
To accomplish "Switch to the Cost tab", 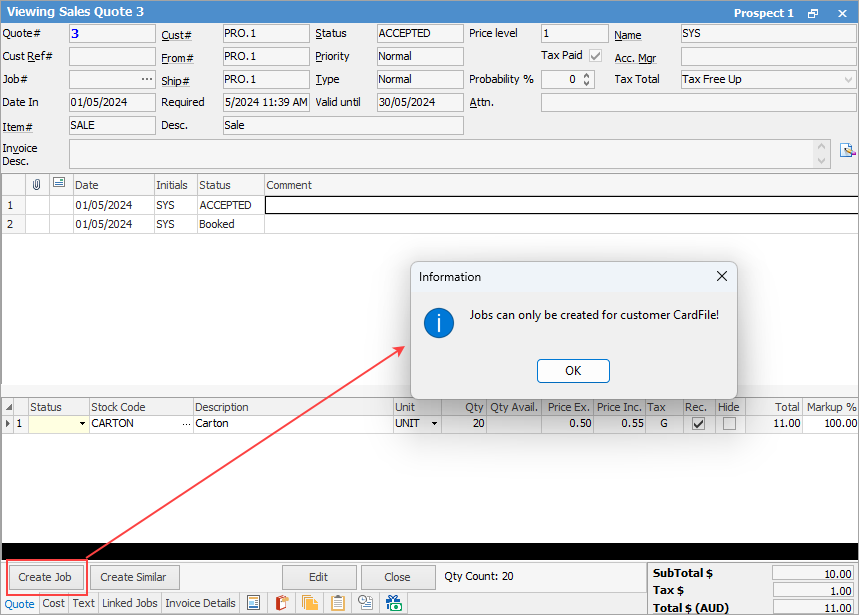I will click(x=54, y=603).
